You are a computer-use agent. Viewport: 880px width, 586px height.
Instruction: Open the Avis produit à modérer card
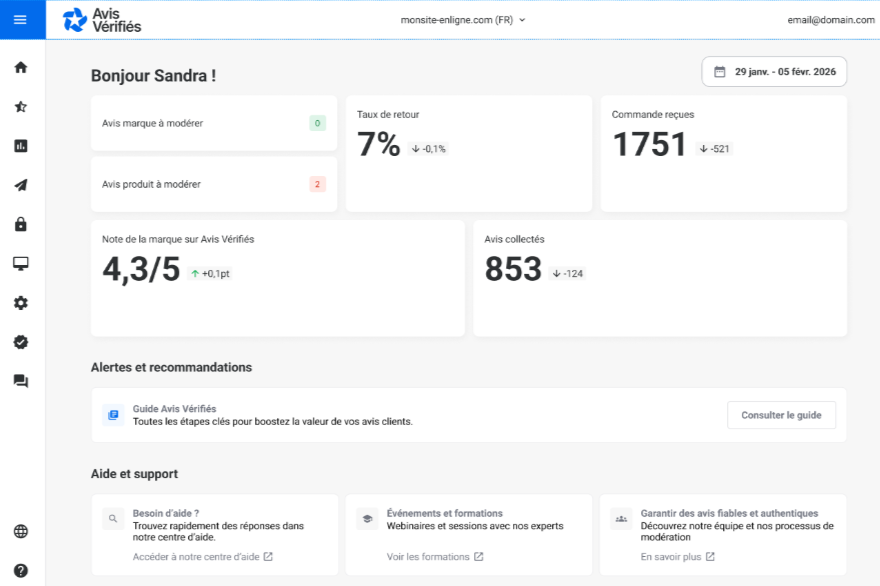(x=213, y=184)
